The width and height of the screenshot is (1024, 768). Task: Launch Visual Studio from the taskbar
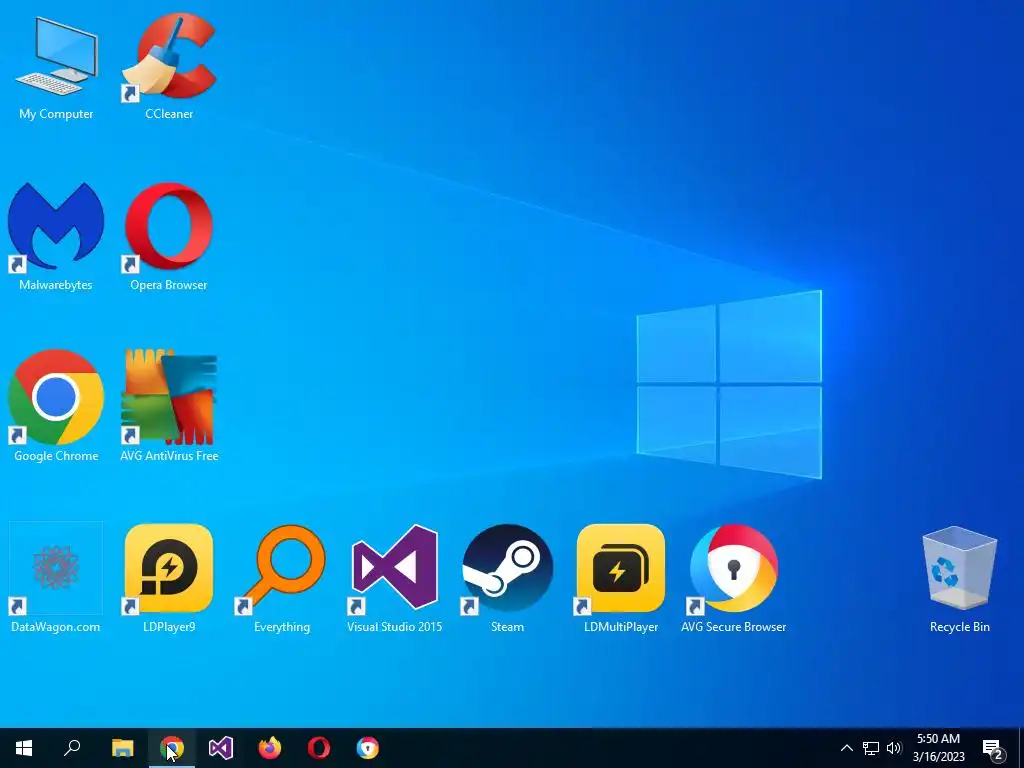click(x=221, y=748)
